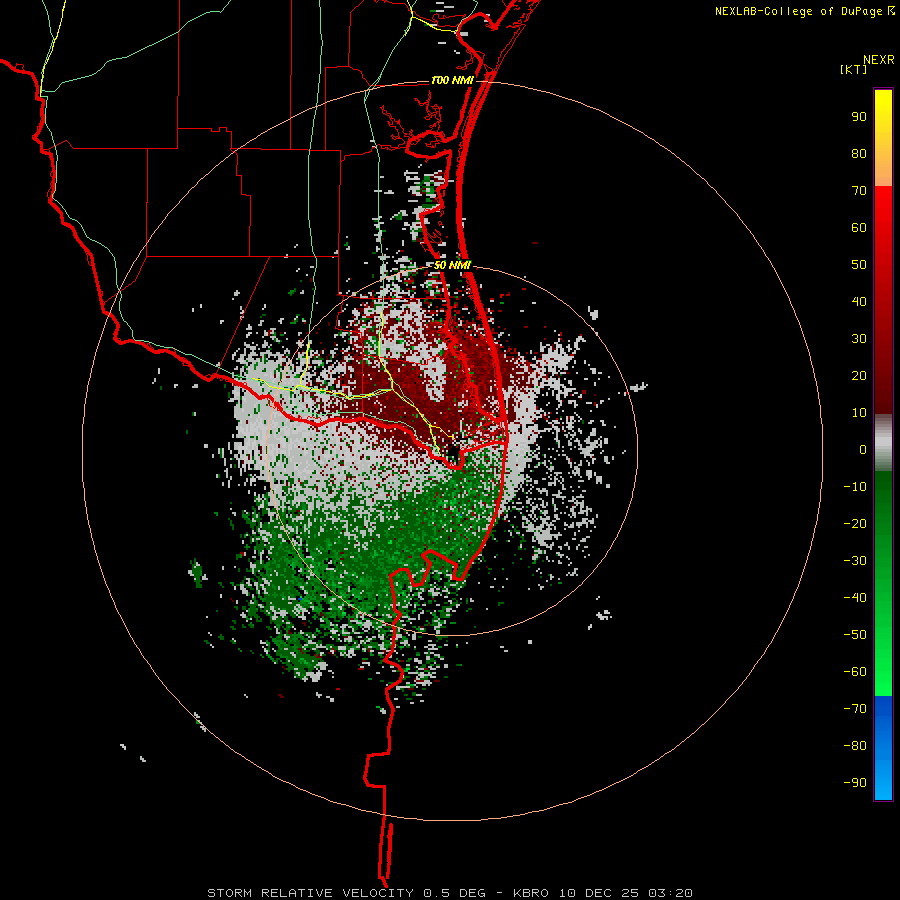900x900 pixels.
Task: Select the -30 scale label
Action: pyautogui.click(x=855, y=561)
